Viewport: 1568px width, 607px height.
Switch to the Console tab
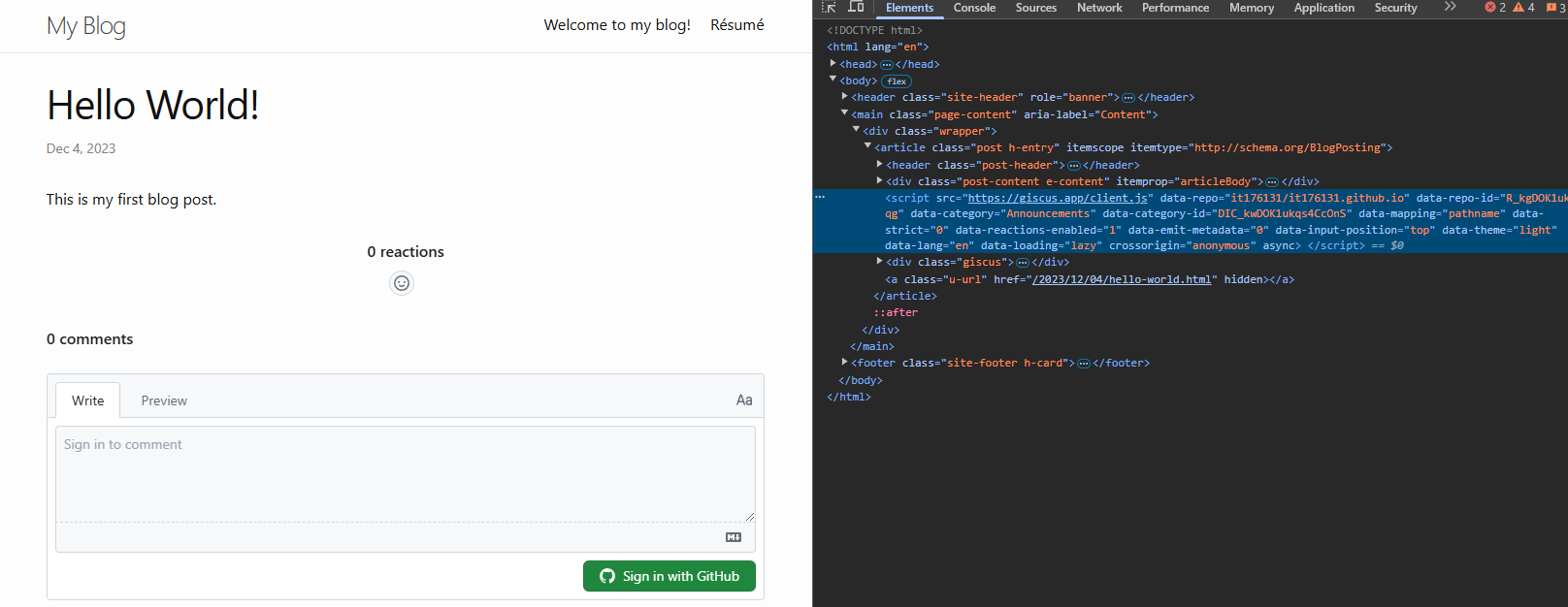point(974,8)
